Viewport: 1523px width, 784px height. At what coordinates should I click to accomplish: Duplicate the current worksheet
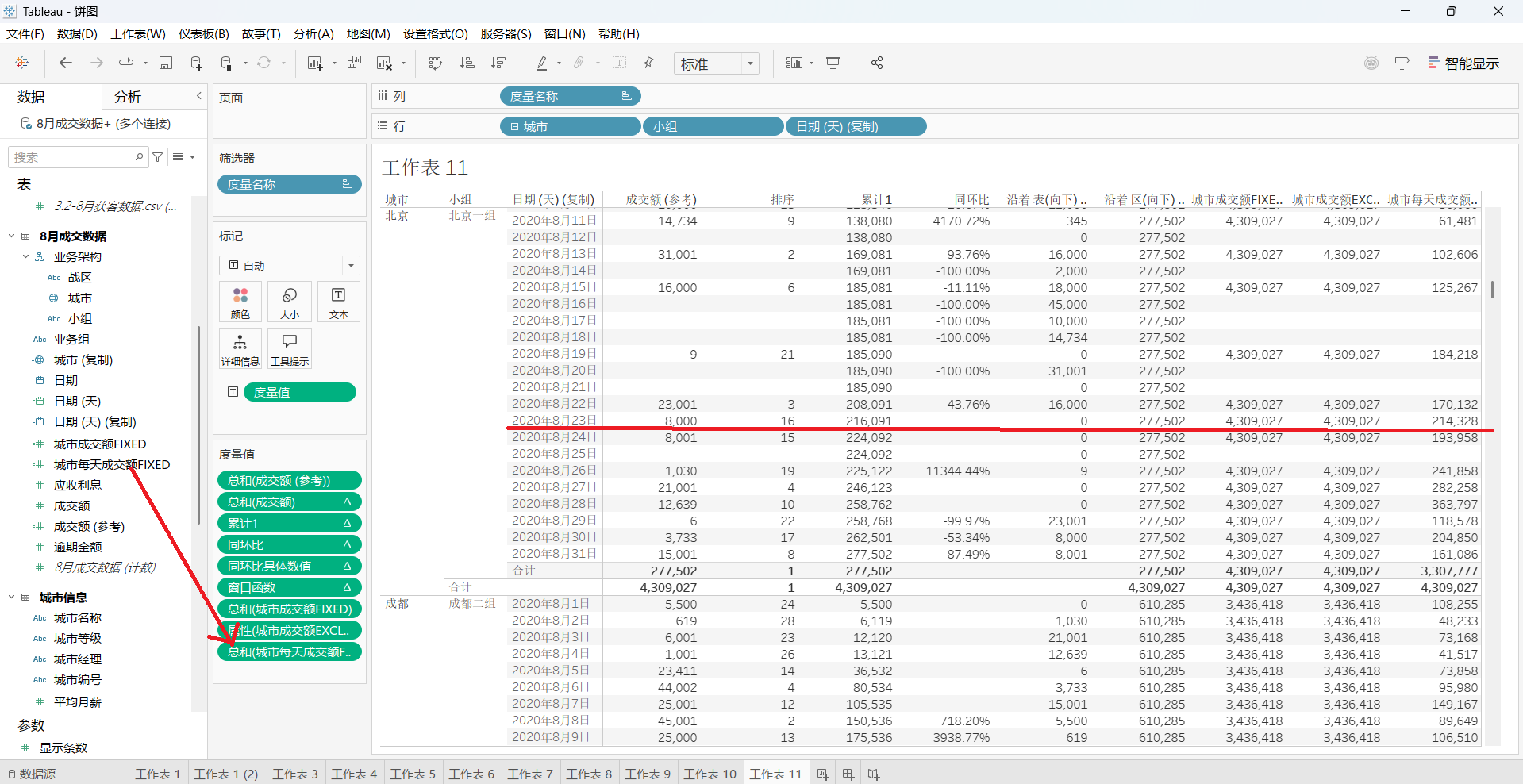(355, 63)
